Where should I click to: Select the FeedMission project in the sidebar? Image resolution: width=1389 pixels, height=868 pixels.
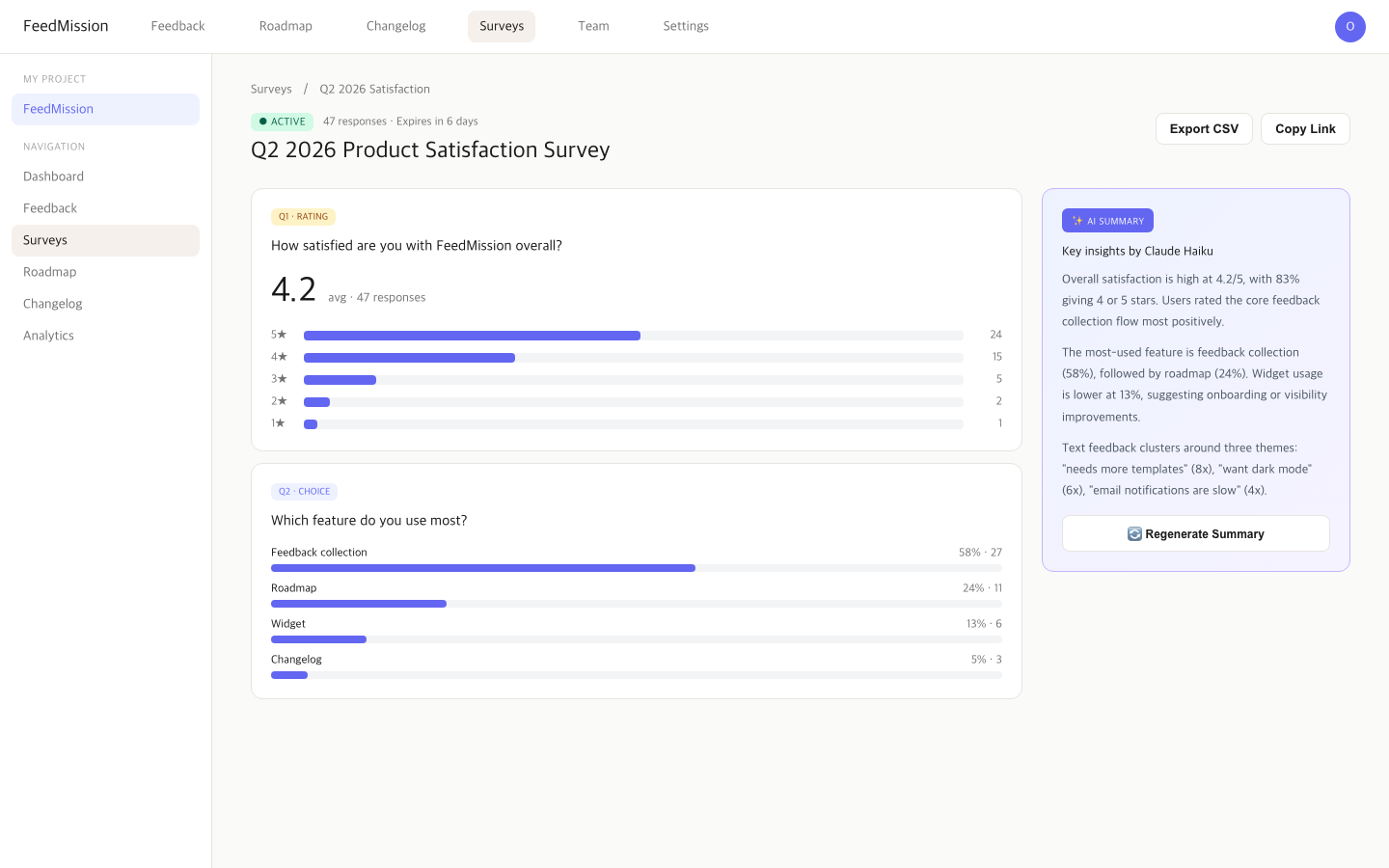[x=105, y=109]
